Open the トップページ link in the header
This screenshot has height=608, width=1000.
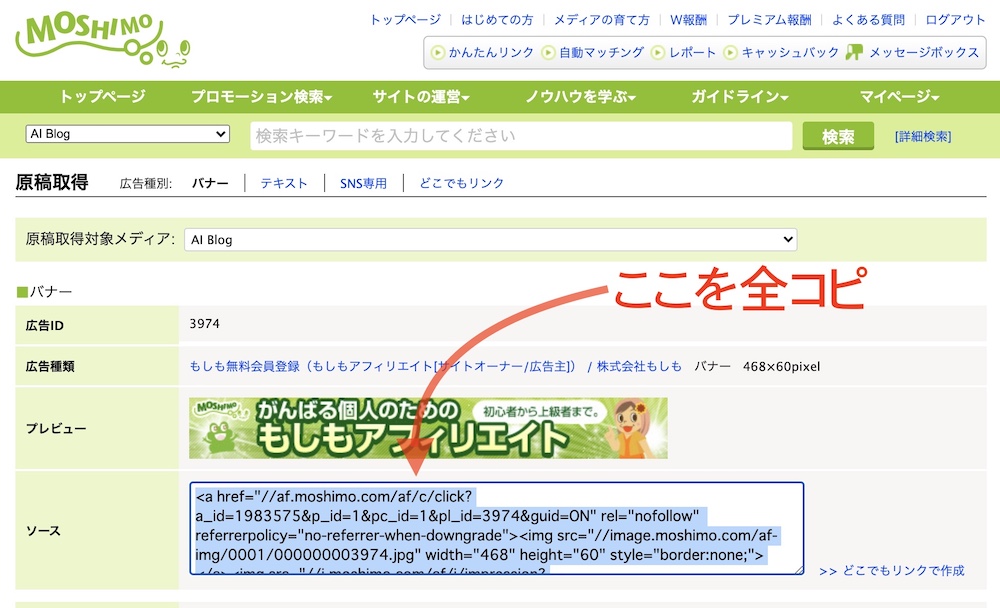tap(406, 20)
